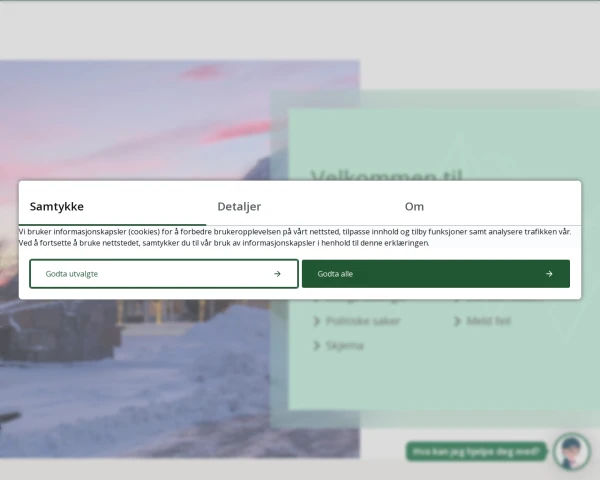Viewport: 600px width, 480px height.
Task: Switch to the Detaljer tab
Action: coord(300,207)
